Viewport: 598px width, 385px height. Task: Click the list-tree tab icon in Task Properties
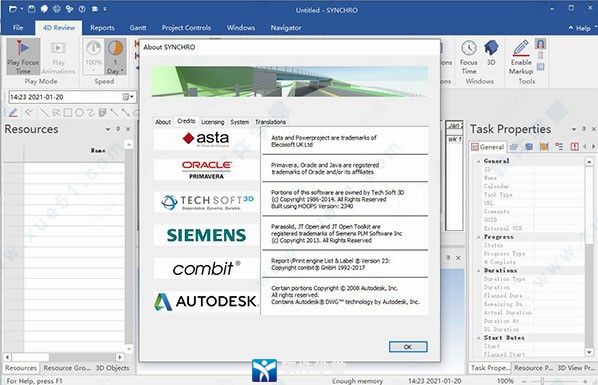(559, 147)
